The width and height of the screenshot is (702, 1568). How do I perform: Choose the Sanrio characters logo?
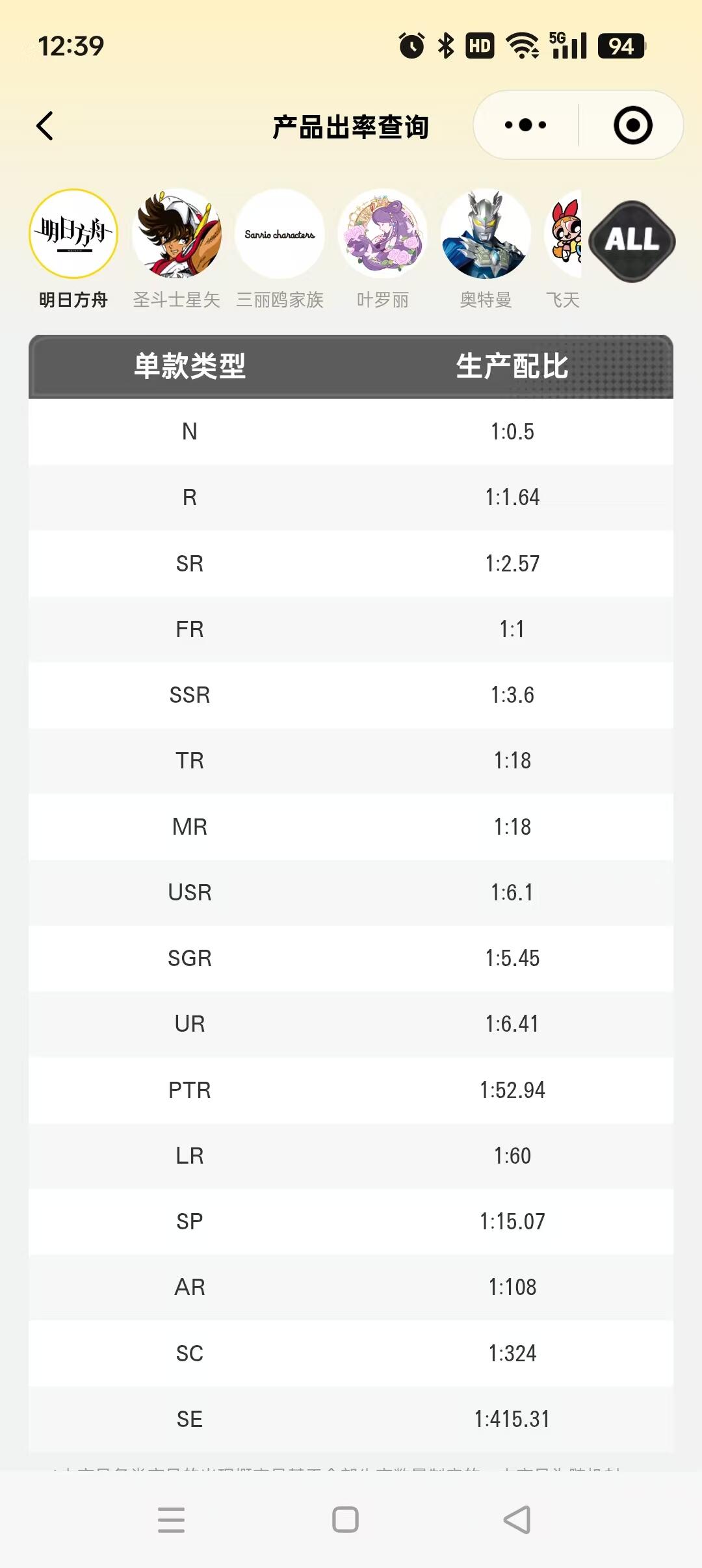point(279,234)
